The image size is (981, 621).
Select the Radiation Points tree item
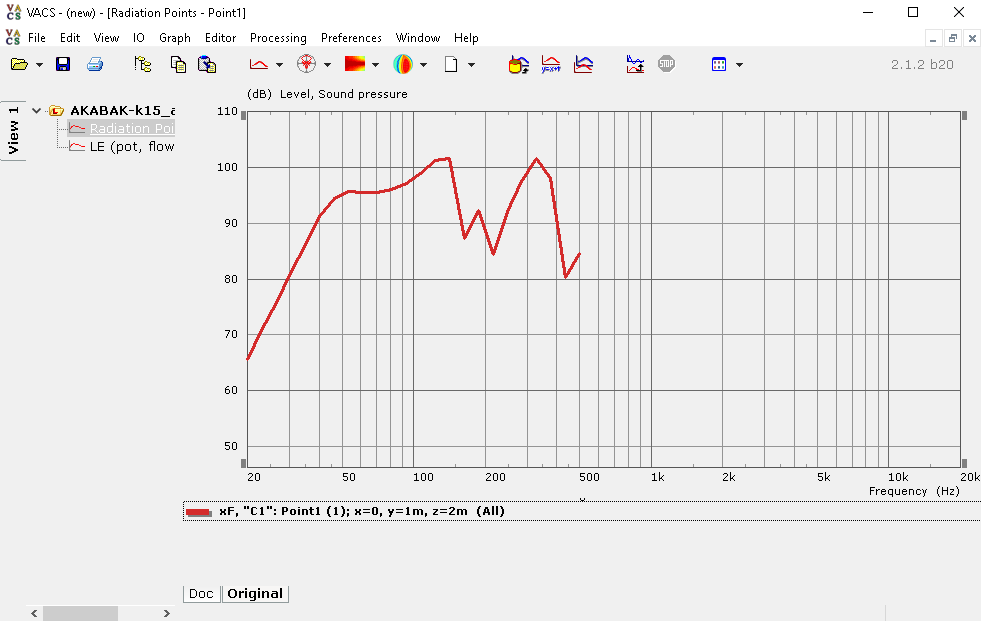(x=121, y=128)
